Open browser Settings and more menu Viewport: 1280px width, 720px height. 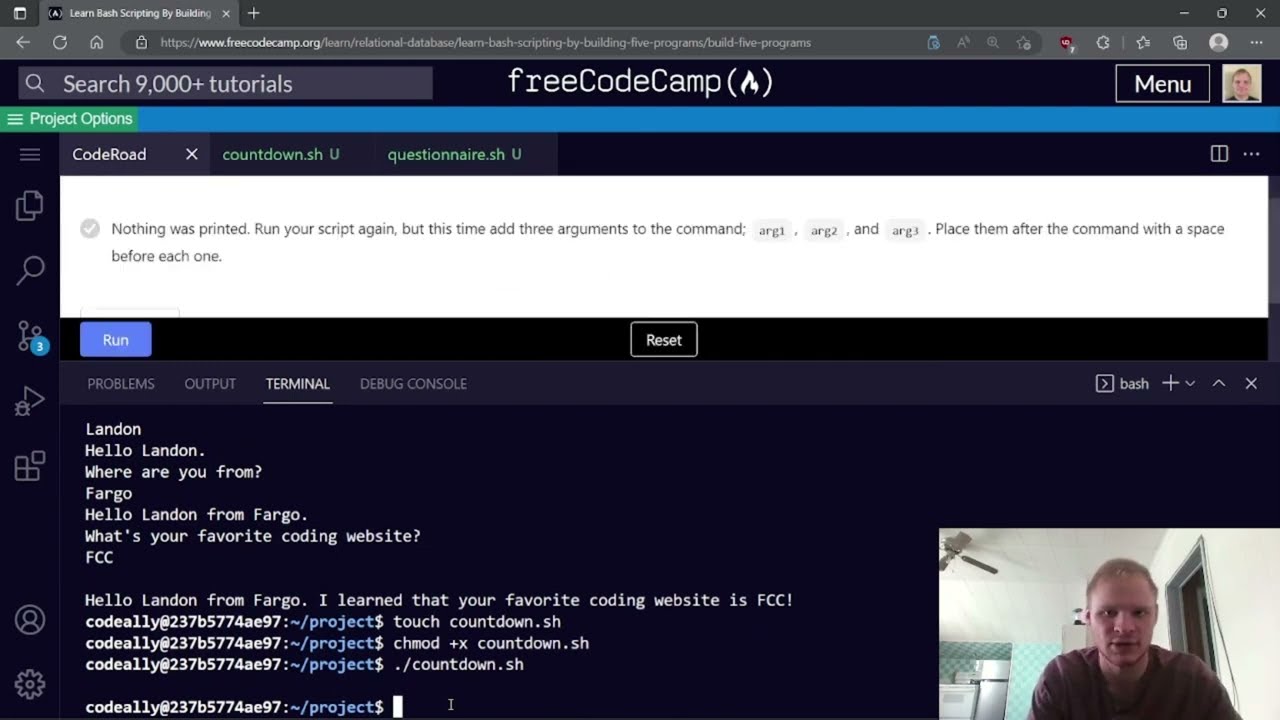click(1256, 42)
